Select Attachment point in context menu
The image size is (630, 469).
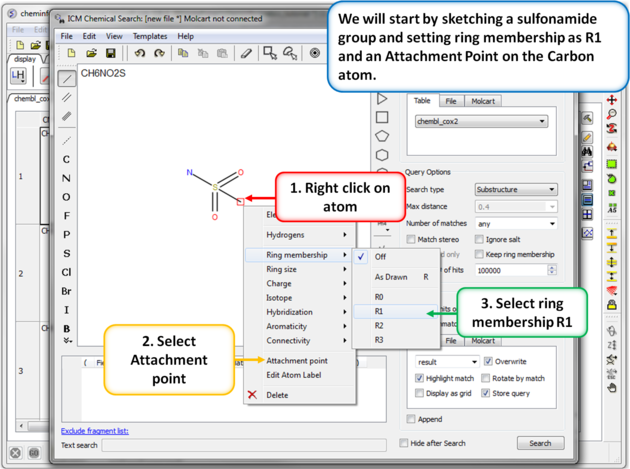click(x=296, y=360)
